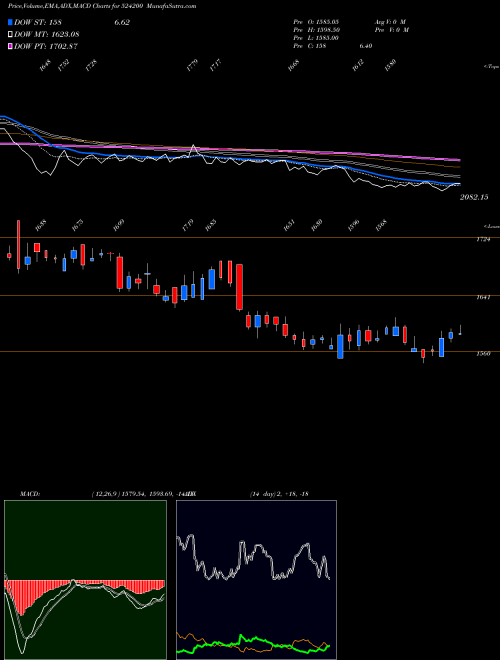Select the 'Avg V: 0 M' text
Screen dimensions: 500x660
coord(390,21)
